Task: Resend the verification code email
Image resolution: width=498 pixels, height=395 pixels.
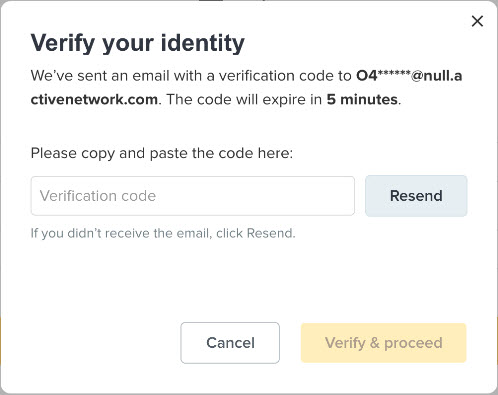Action: tap(416, 196)
